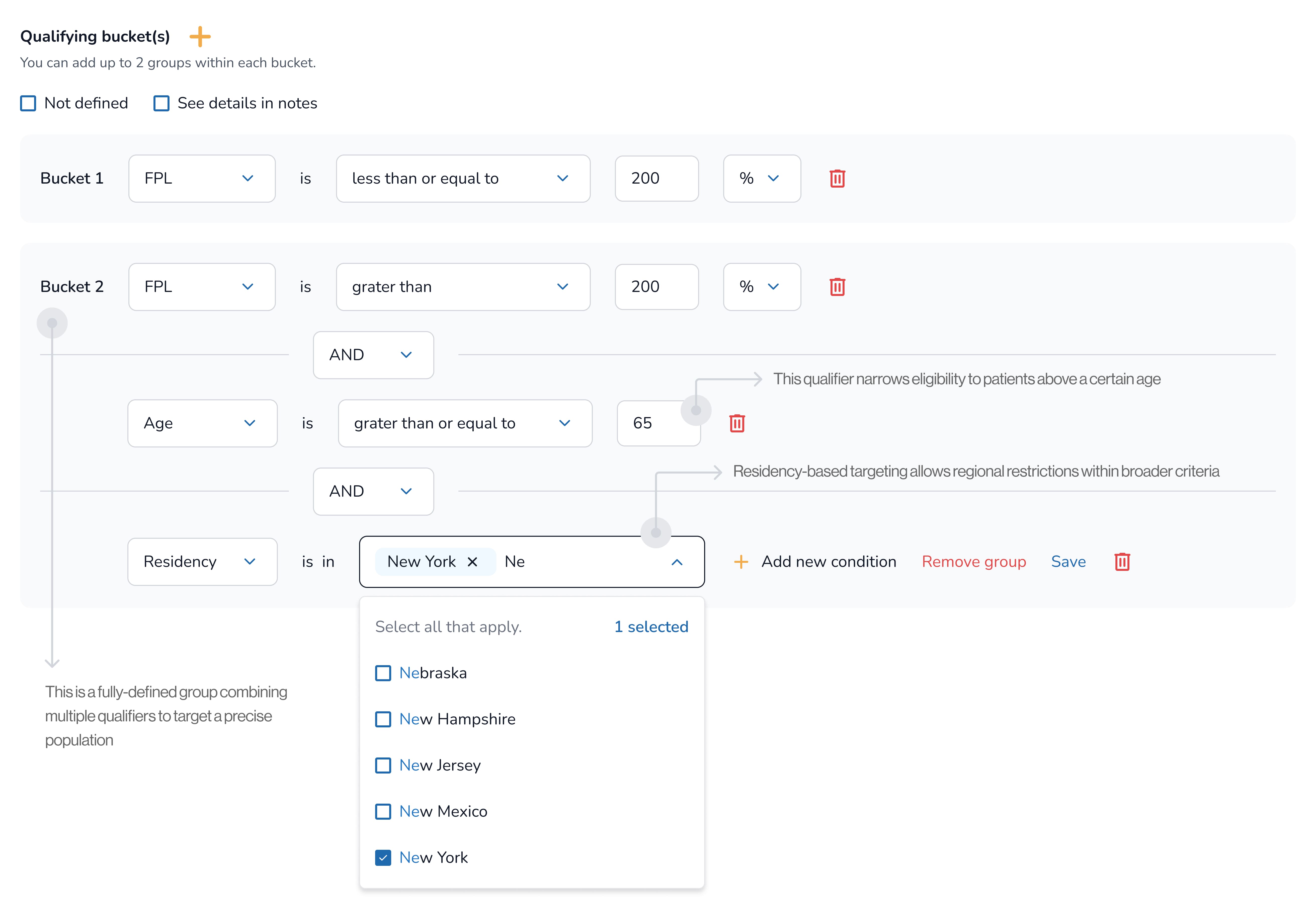
Task: Delete Bucket 2 FPL row trash icon
Action: pyautogui.click(x=837, y=287)
